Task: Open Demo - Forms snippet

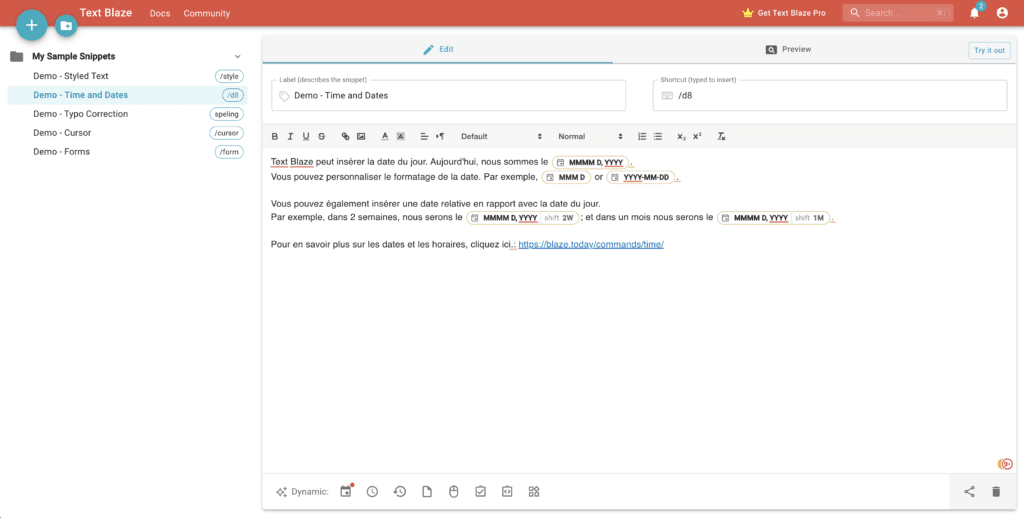Action: [x=127, y=152]
